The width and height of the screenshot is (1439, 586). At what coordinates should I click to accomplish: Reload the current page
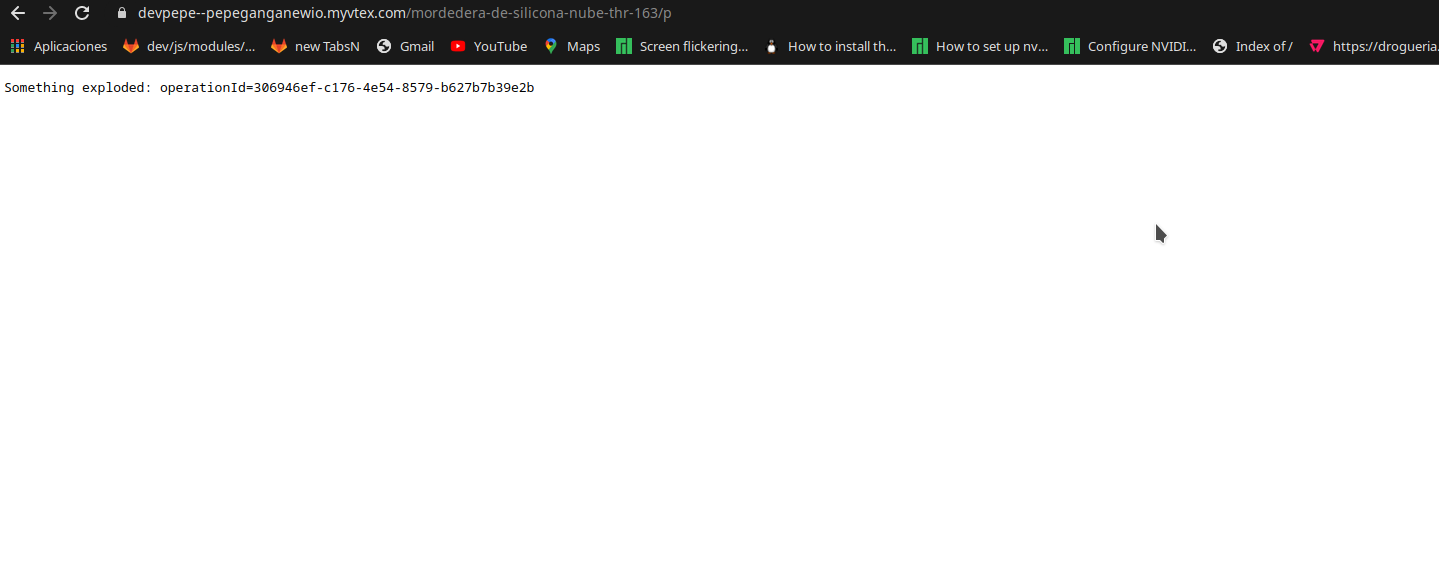pyautogui.click(x=81, y=13)
